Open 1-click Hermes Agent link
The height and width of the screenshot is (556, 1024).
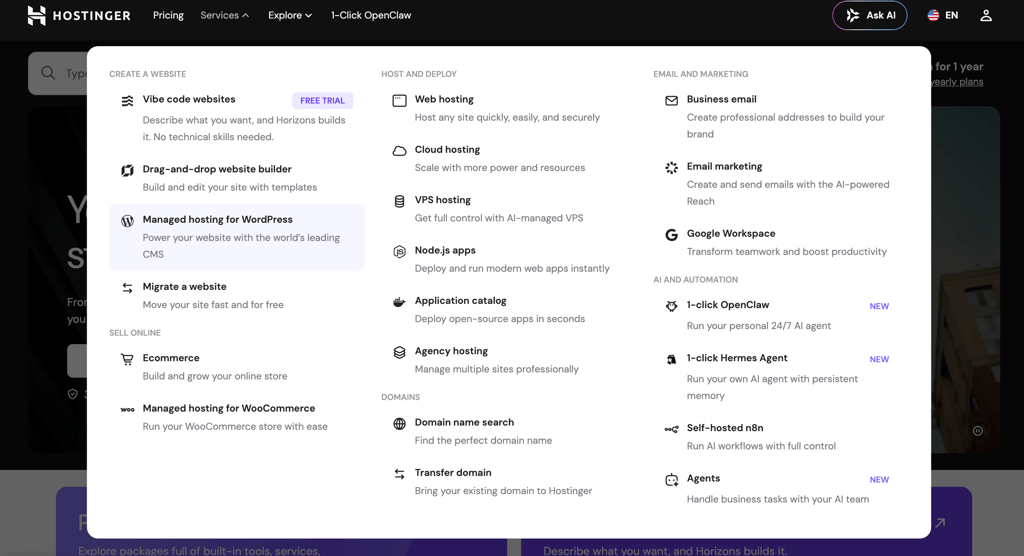pos(737,357)
